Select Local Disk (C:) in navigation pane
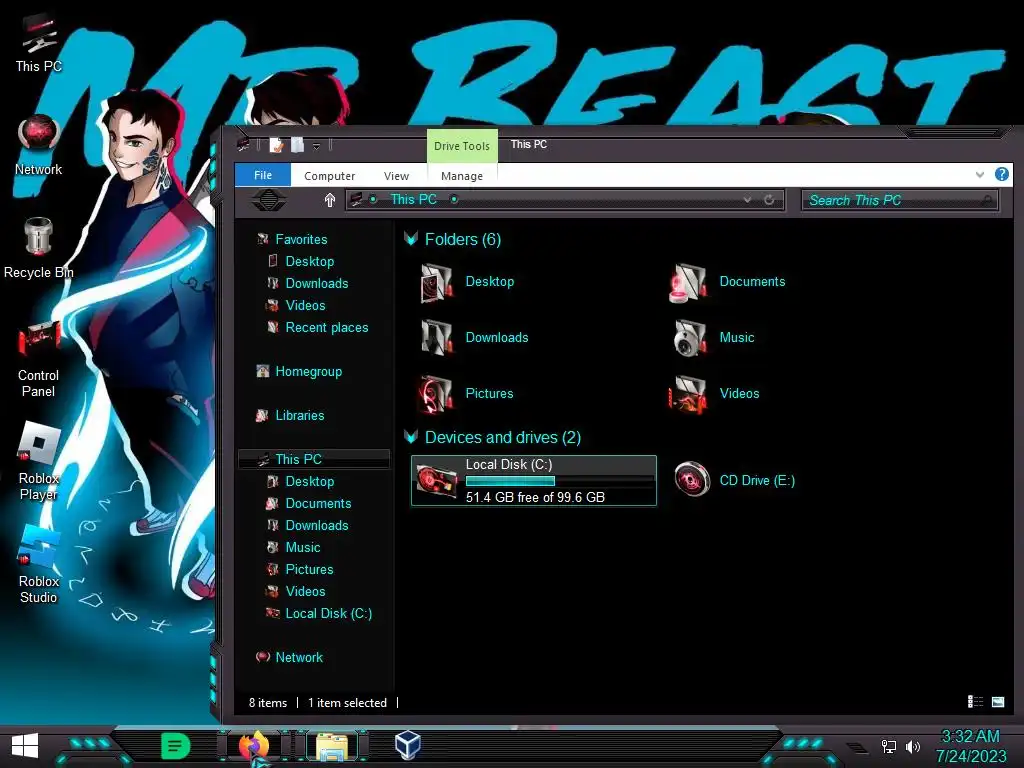 tap(328, 613)
